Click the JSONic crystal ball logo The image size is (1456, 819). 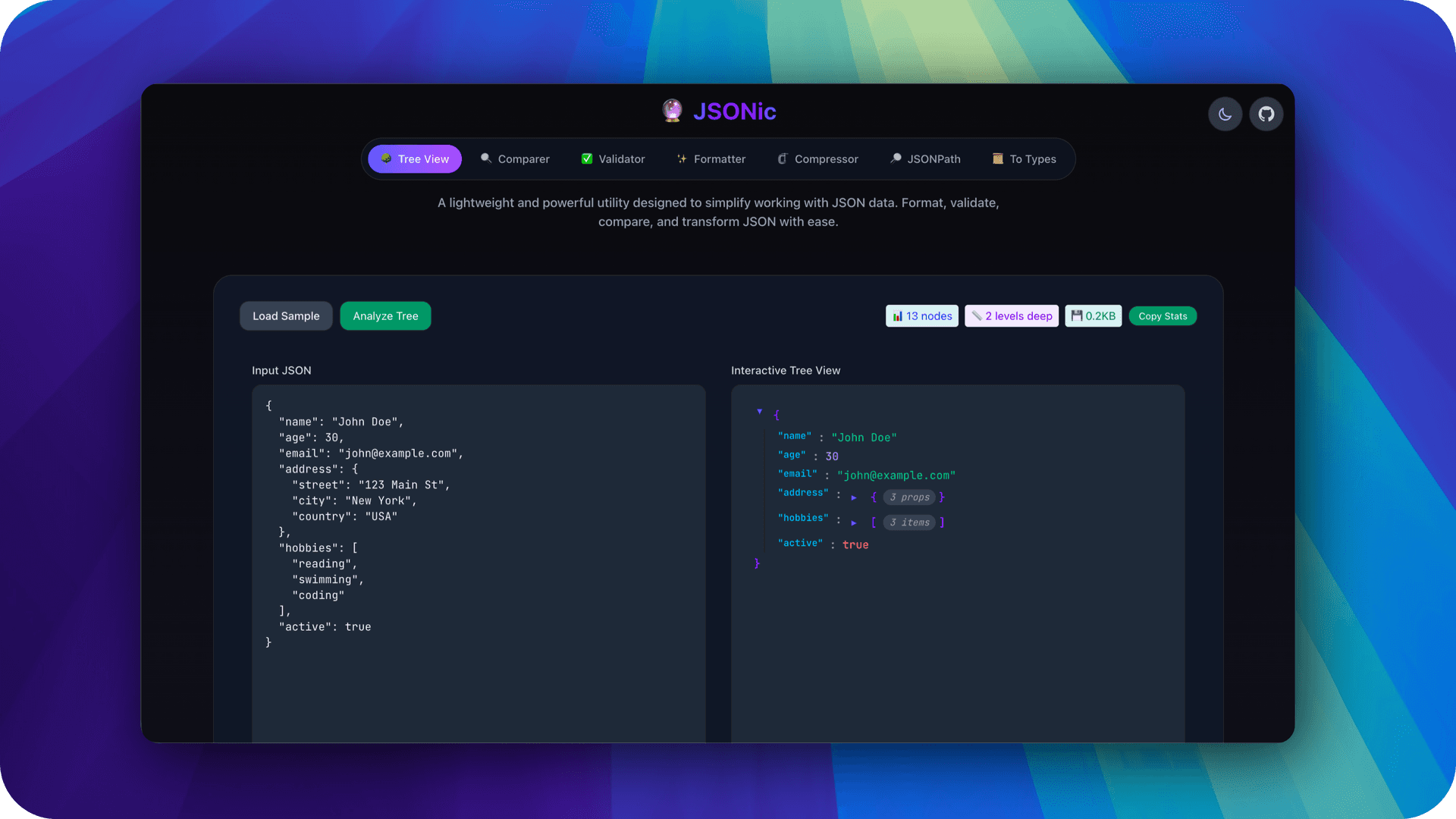coord(672,111)
